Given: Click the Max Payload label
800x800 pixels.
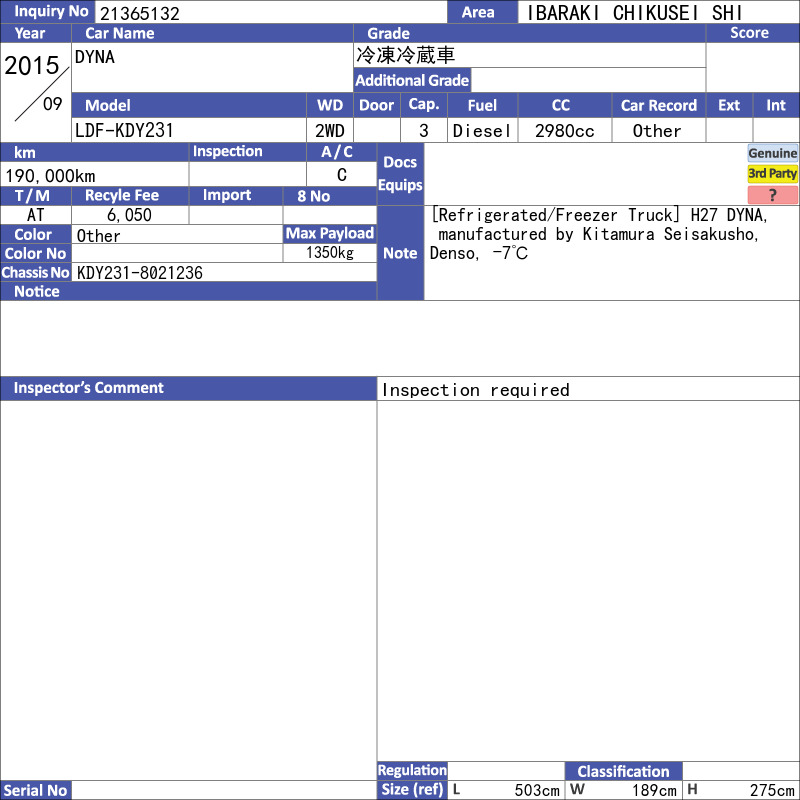Looking at the screenshot, I should click(x=330, y=233).
